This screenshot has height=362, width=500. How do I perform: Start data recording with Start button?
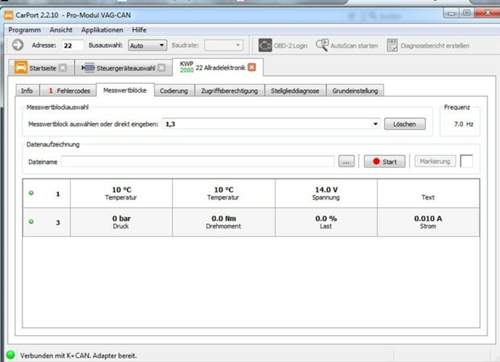pos(385,162)
